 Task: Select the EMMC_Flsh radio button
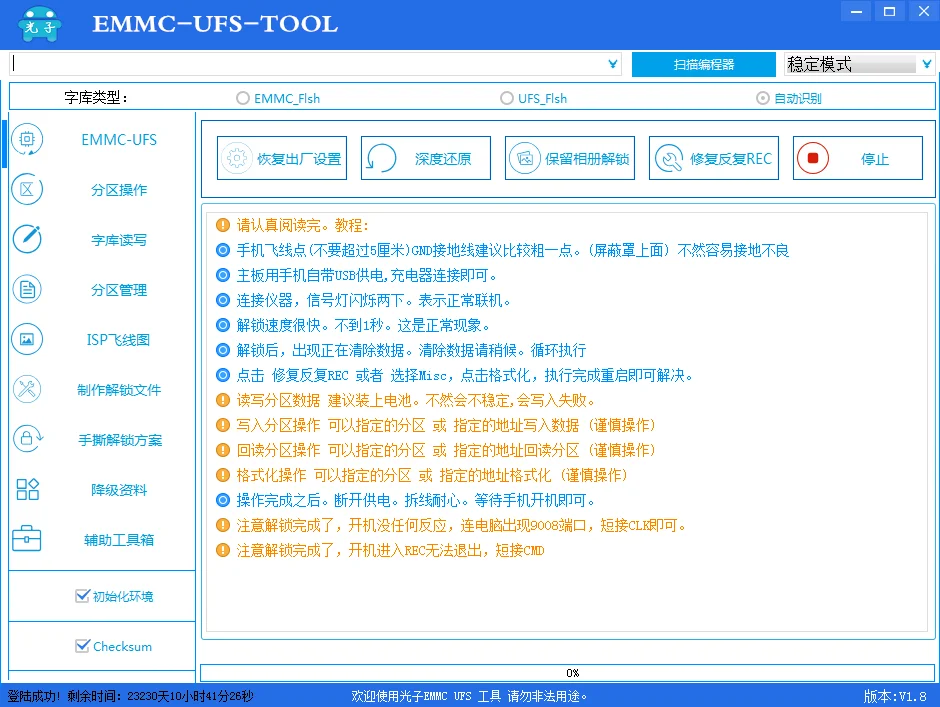[242, 98]
